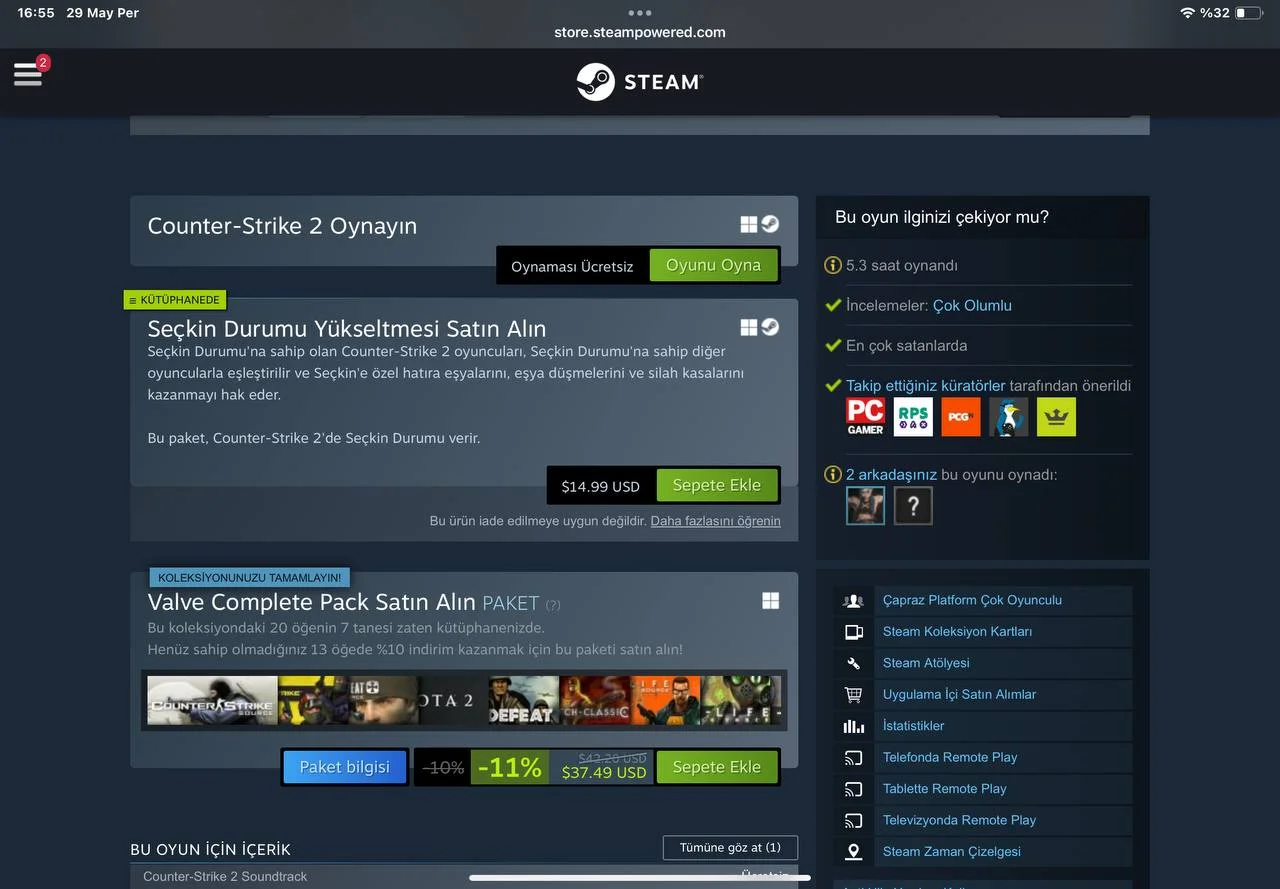Click the Oynaması Ücretsiz label
Image resolution: width=1280 pixels, height=889 pixels.
[x=572, y=267]
